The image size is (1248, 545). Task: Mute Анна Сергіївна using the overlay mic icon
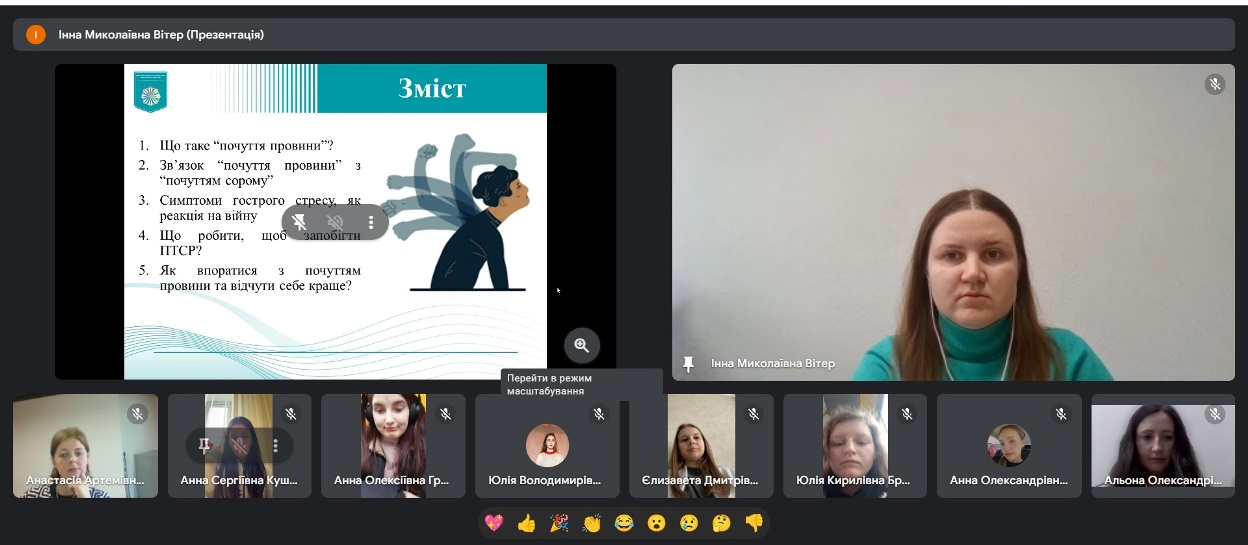click(240, 445)
